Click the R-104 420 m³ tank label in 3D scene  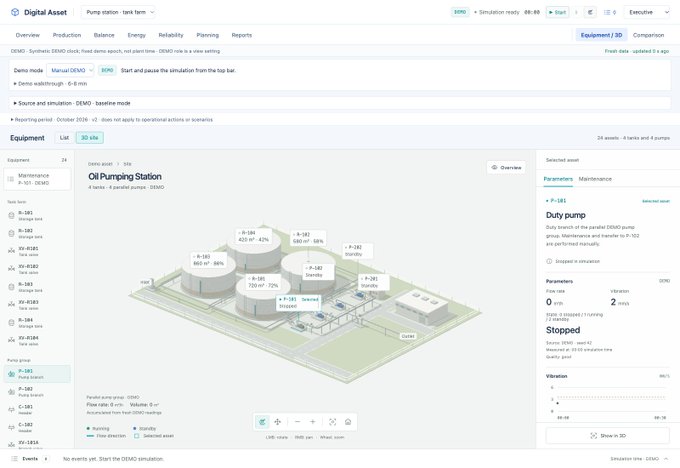point(254,236)
